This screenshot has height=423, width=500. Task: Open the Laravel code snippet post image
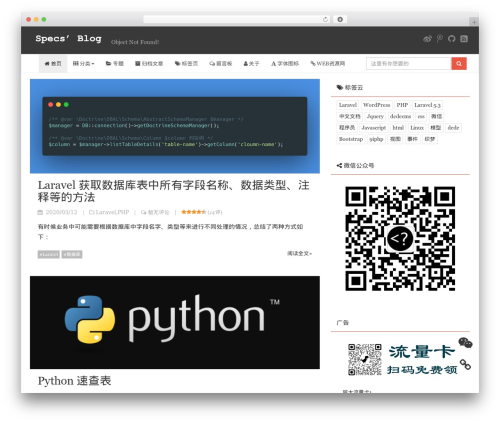tap(175, 126)
